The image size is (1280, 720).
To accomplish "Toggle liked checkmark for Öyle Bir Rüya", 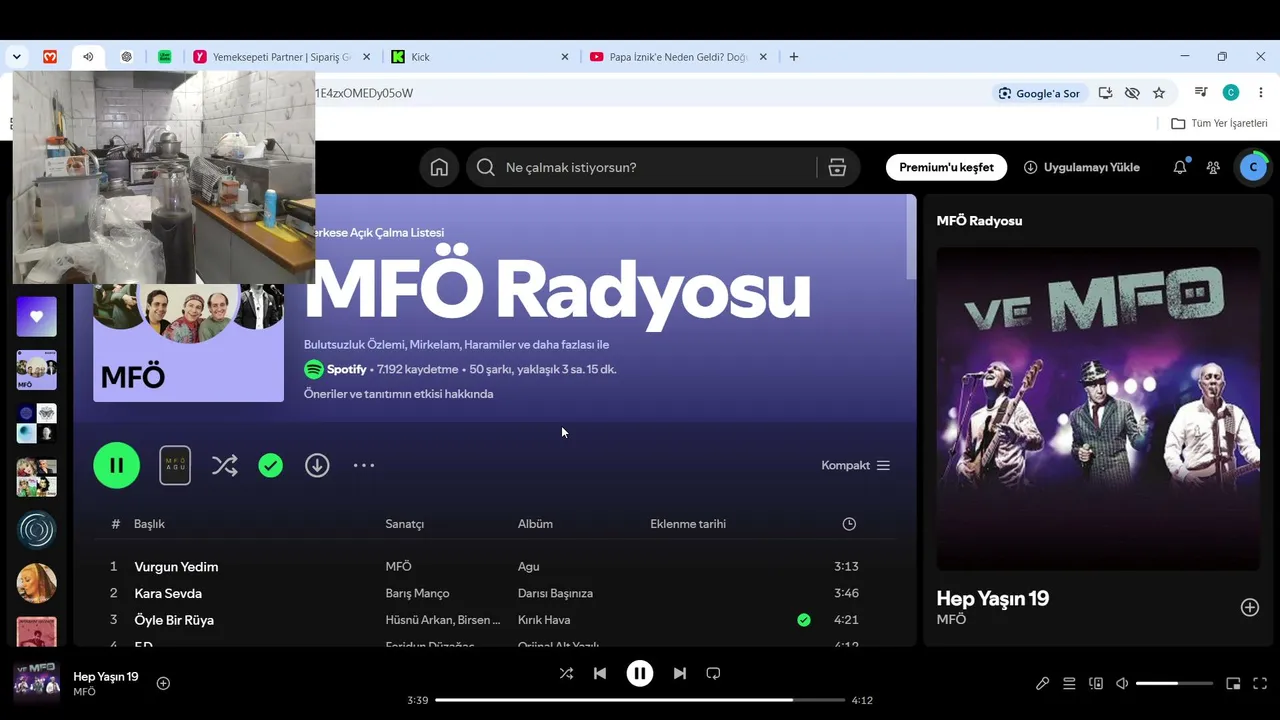I will (804, 620).
